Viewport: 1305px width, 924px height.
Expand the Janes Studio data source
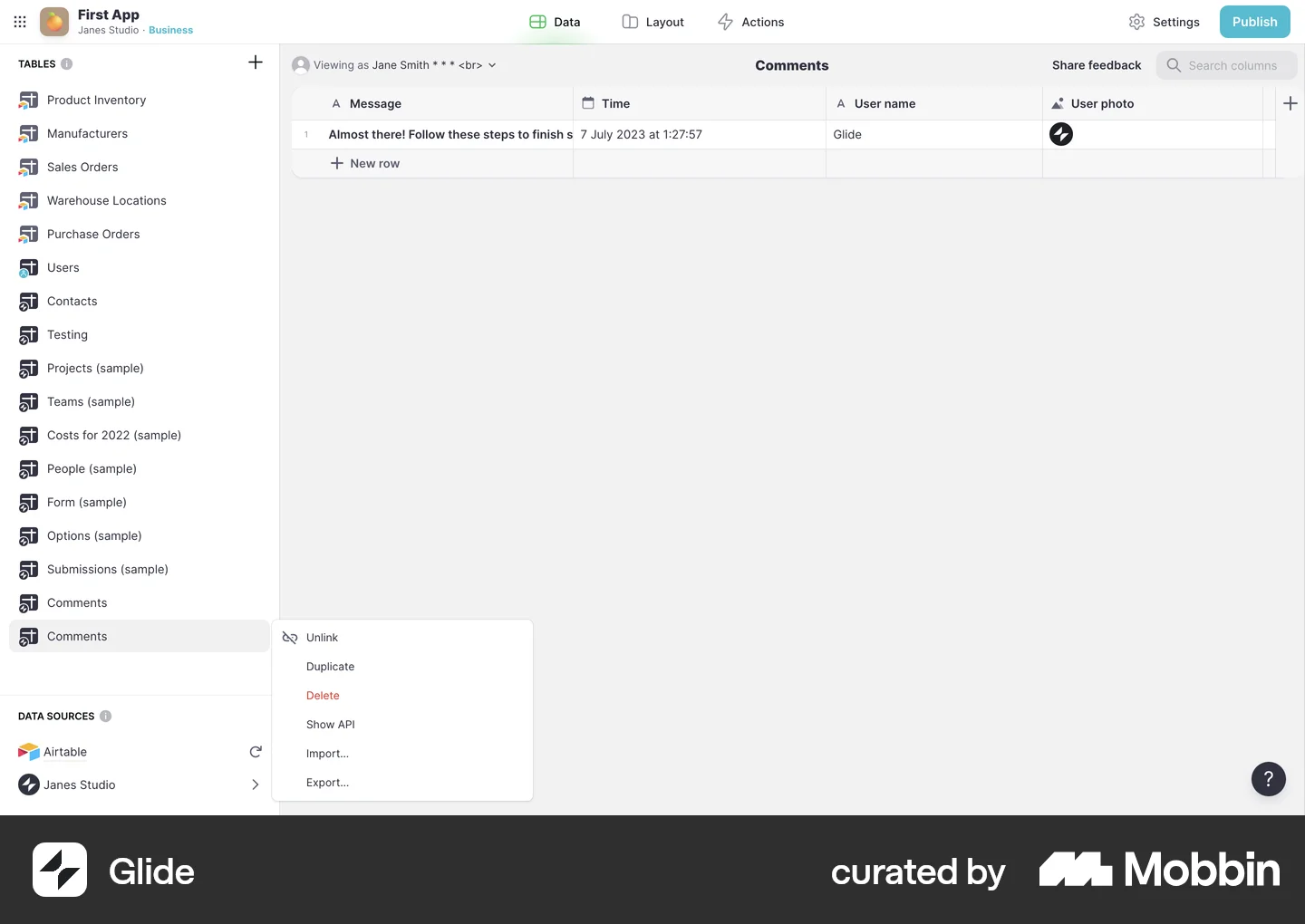pyautogui.click(x=256, y=784)
